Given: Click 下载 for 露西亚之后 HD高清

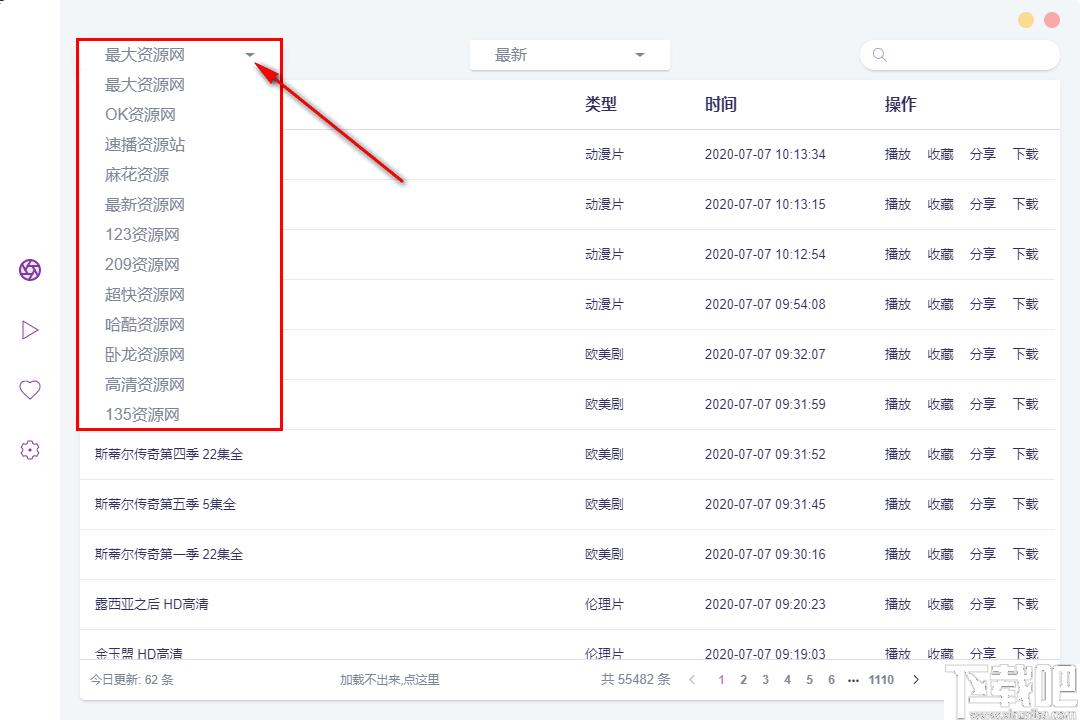Looking at the screenshot, I should tap(1025, 604).
